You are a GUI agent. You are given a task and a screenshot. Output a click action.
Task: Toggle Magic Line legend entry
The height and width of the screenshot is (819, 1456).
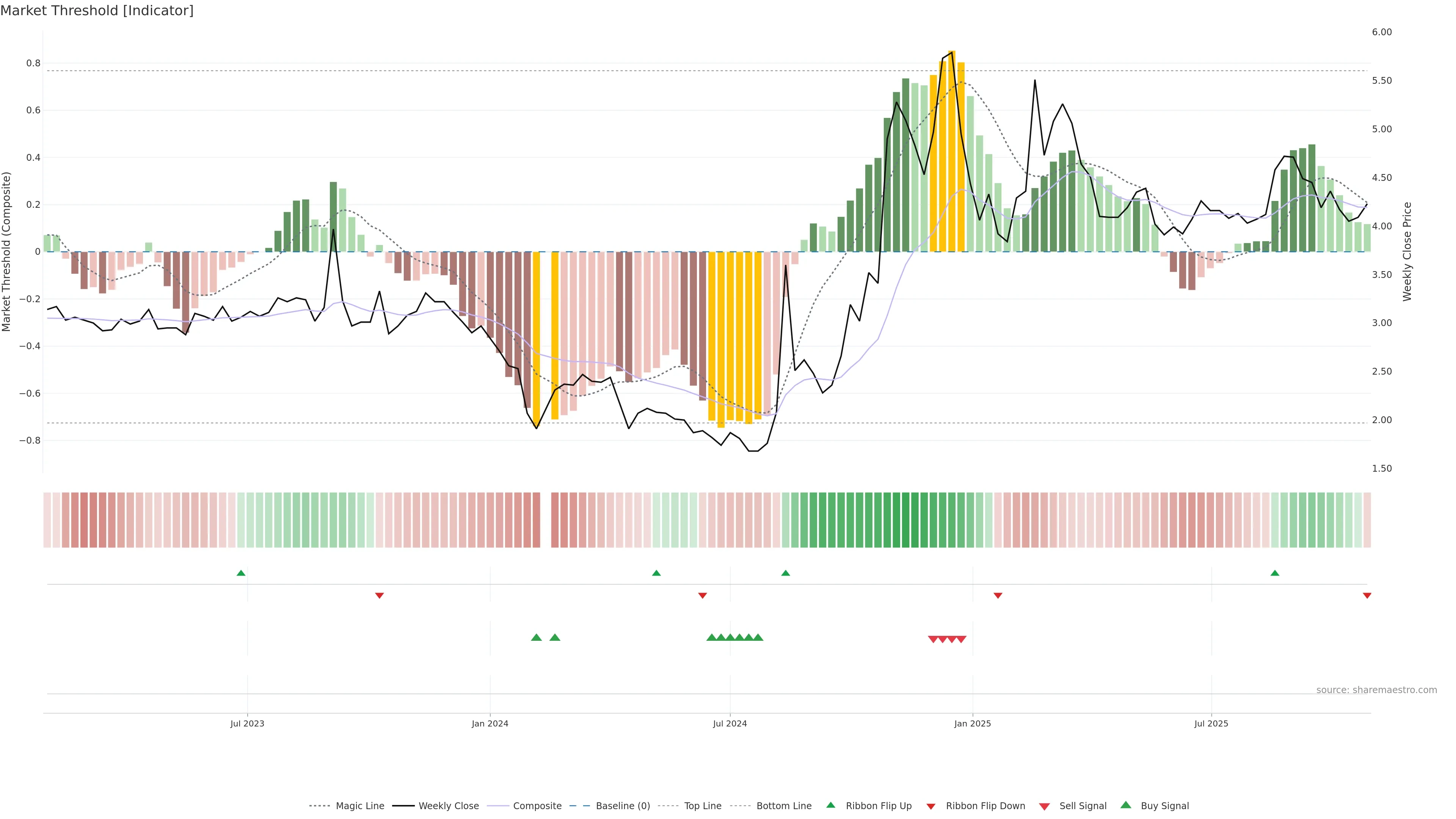359,806
